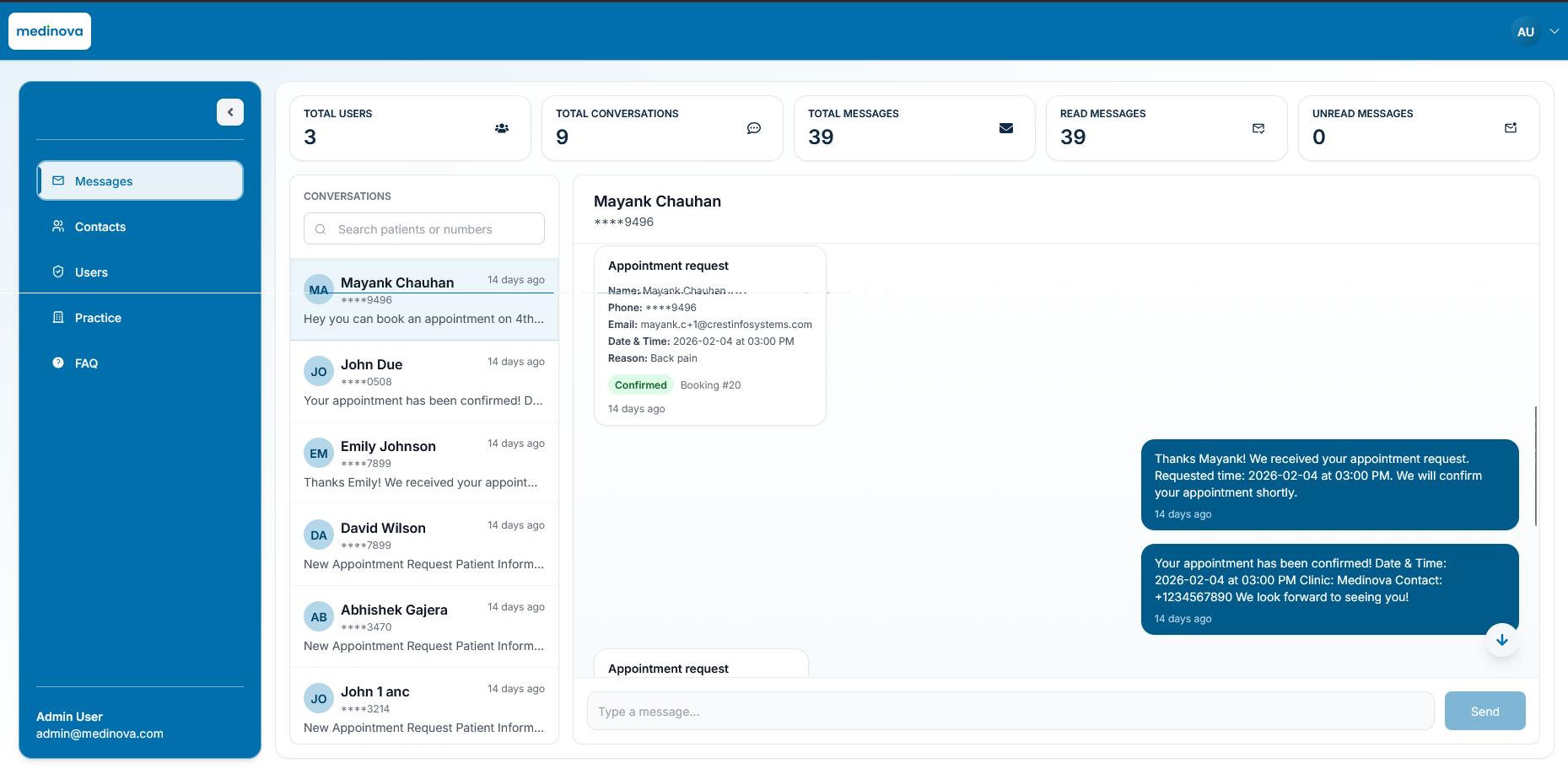Open the Users section via its shield icon

(x=57, y=271)
